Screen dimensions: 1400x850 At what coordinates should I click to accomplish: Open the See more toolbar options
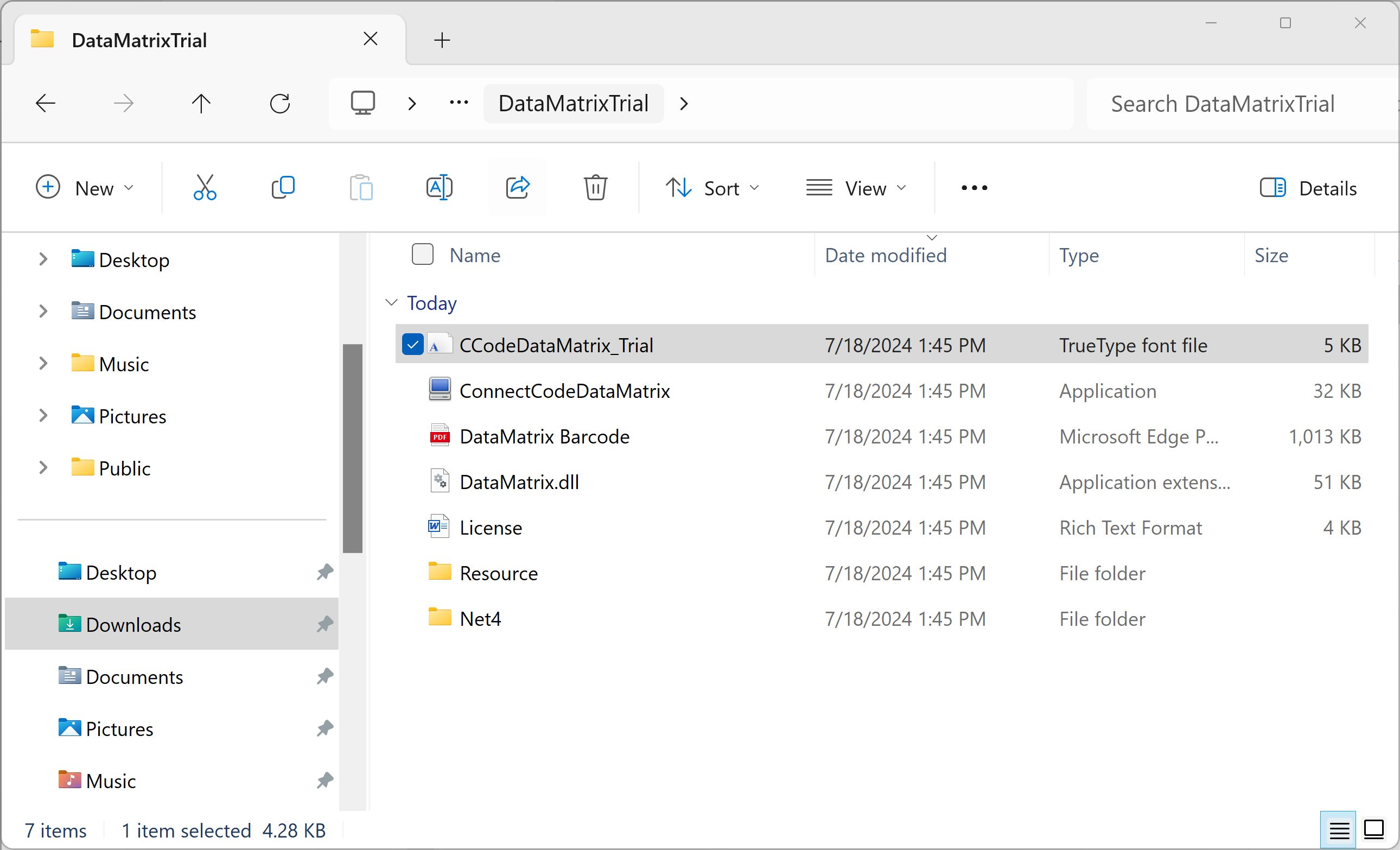(975, 188)
